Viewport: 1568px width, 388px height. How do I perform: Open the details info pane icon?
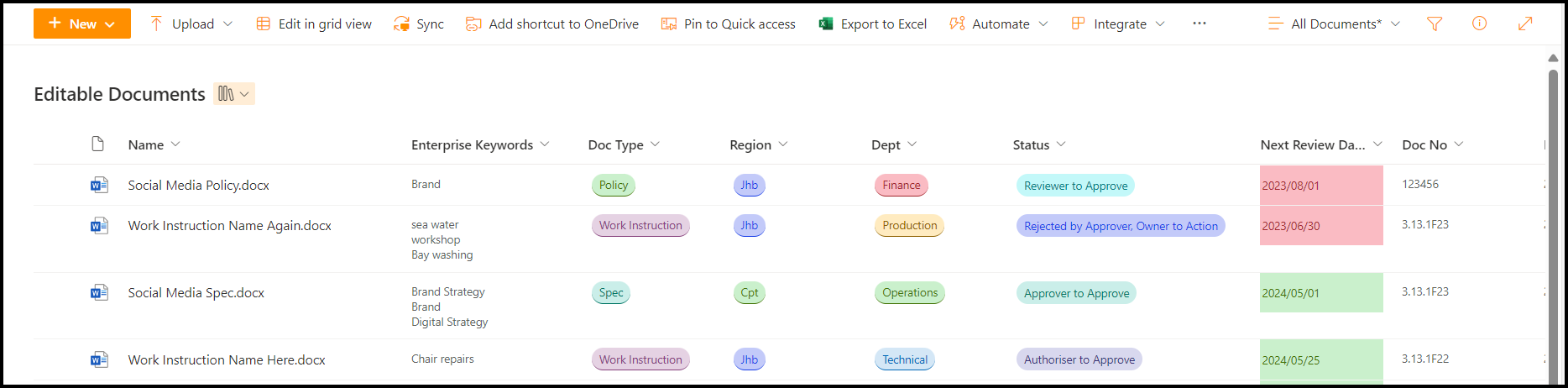pyautogui.click(x=1479, y=24)
